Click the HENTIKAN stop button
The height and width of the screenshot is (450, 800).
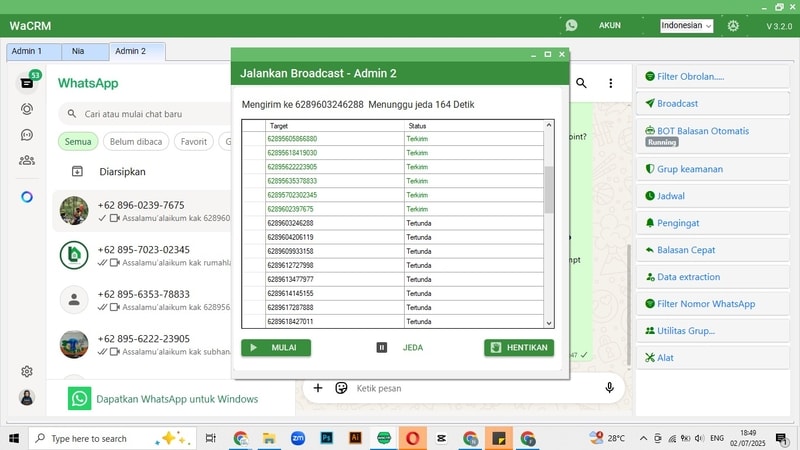click(519, 347)
